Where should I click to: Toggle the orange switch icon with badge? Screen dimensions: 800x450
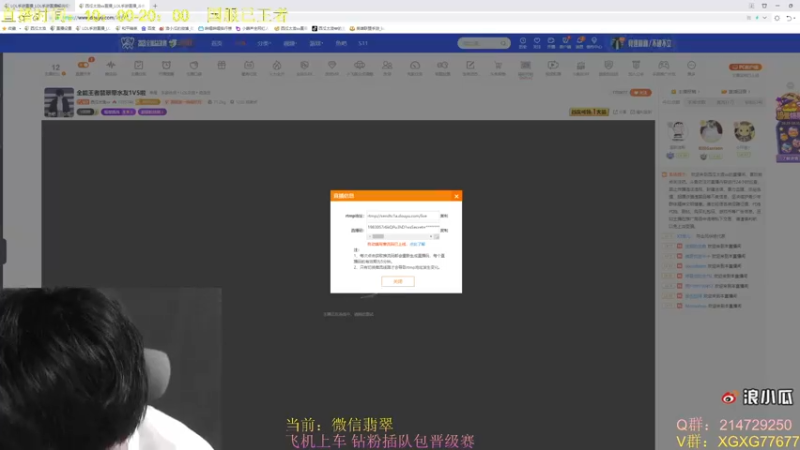(83, 65)
